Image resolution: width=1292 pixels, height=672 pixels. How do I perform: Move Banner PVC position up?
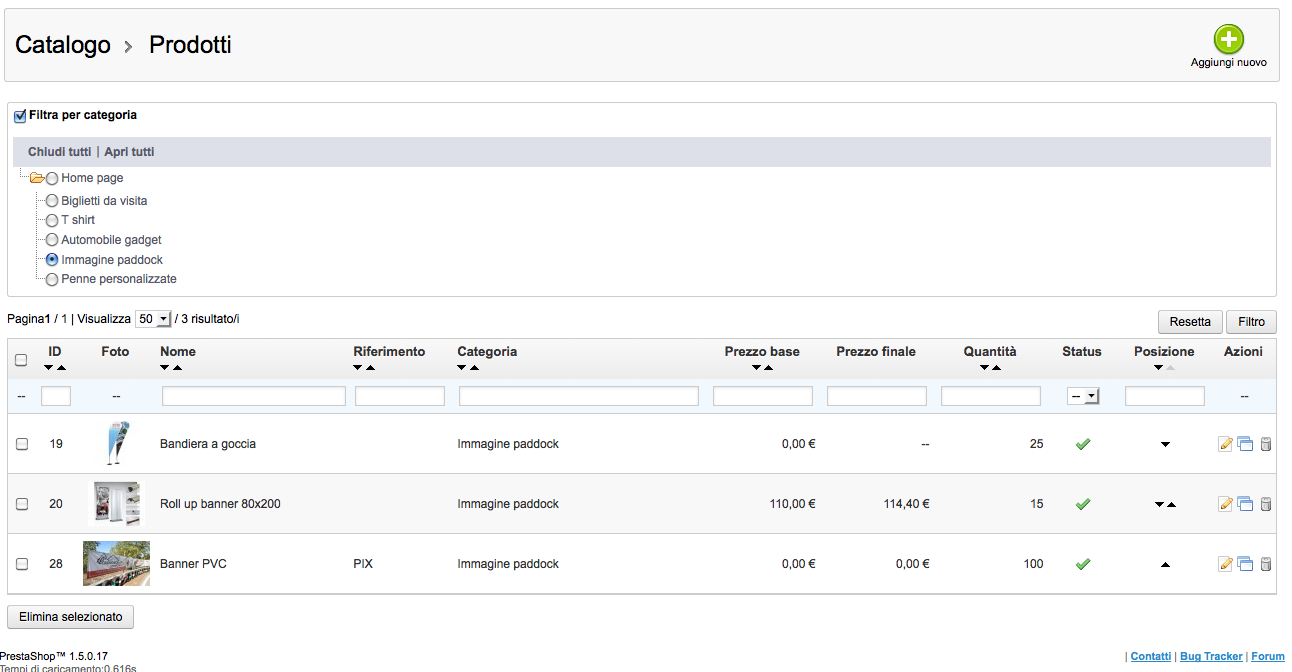point(1165,565)
